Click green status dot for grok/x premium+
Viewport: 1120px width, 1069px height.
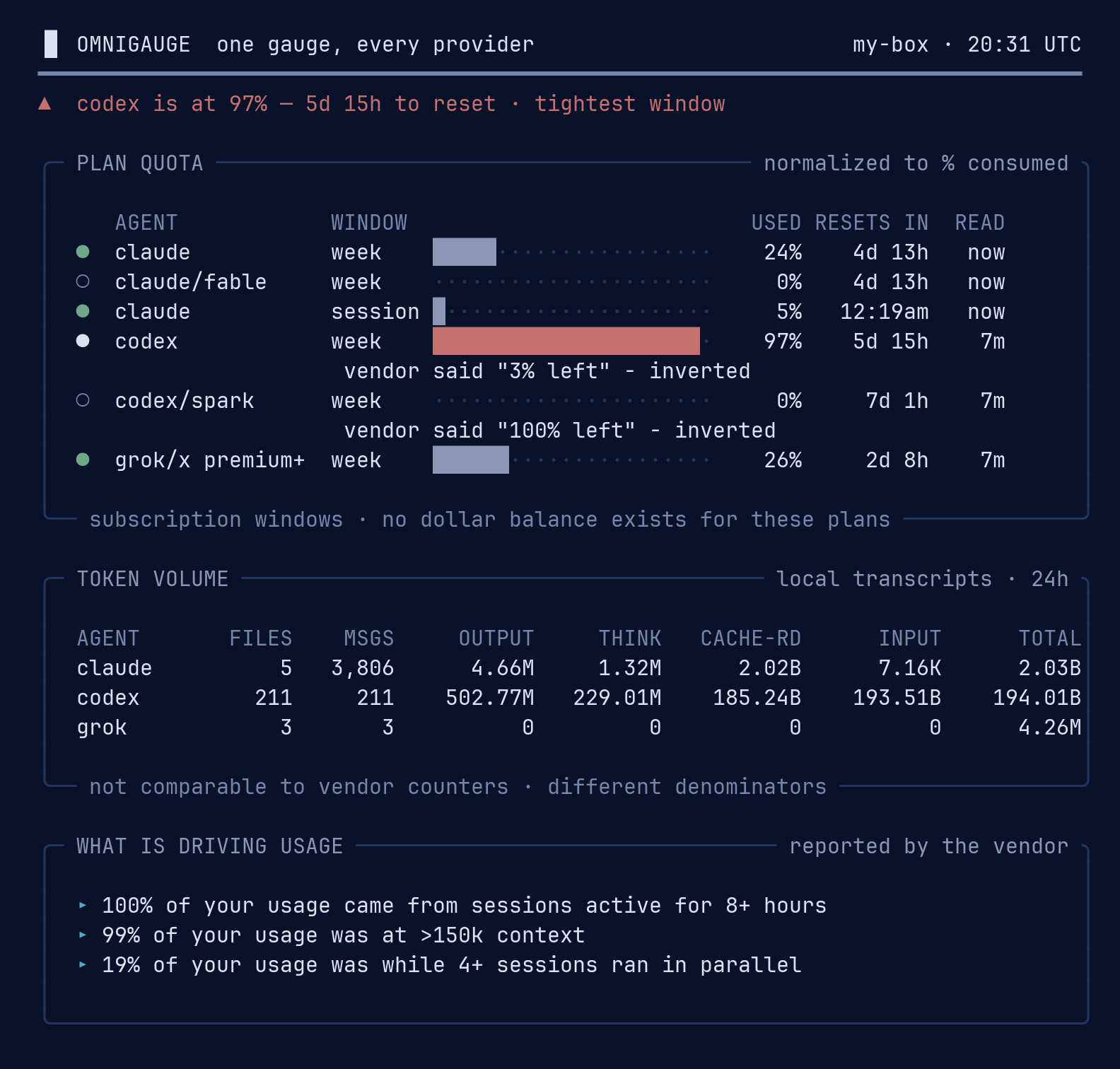coord(83,460)
